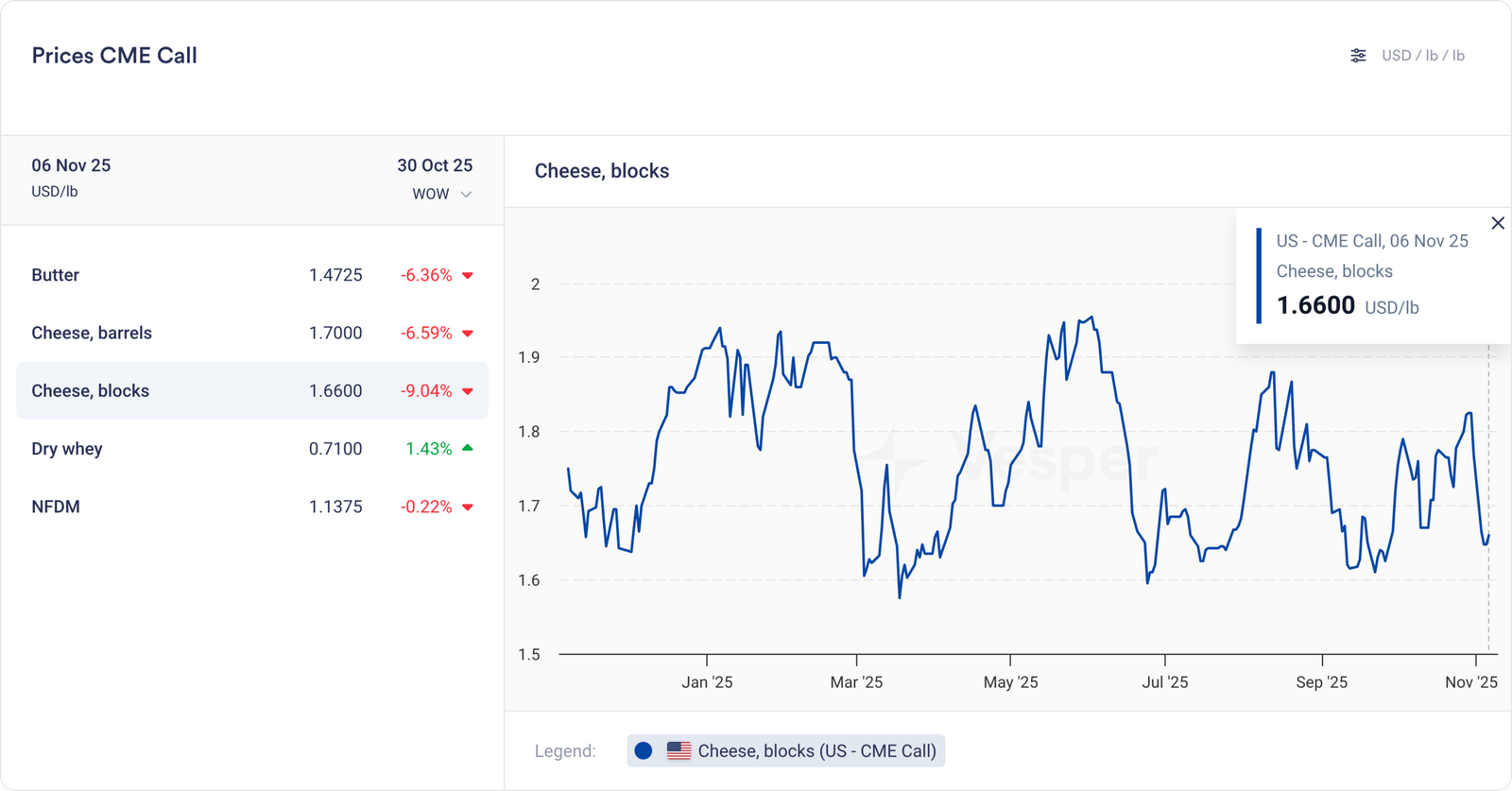1512x791 pixels.
Task: Toggle Cheese, blocks legend series
Action: [x=816, y=751]
